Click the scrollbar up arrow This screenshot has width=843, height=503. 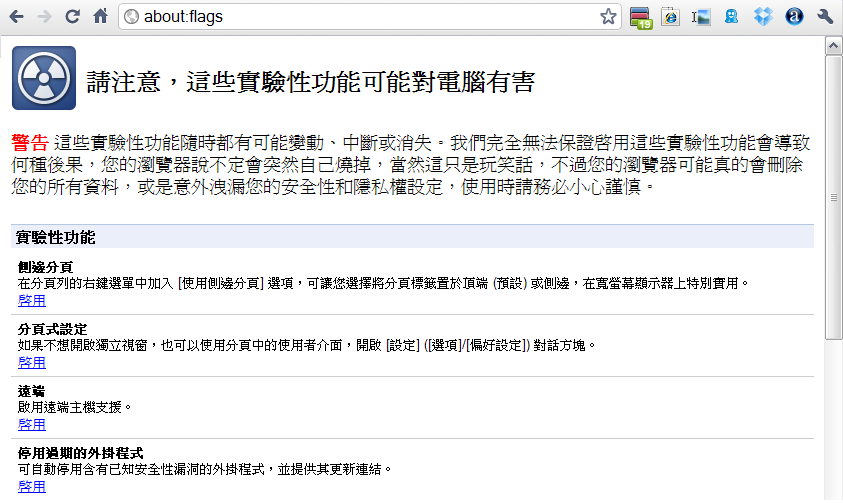(833, 46)
